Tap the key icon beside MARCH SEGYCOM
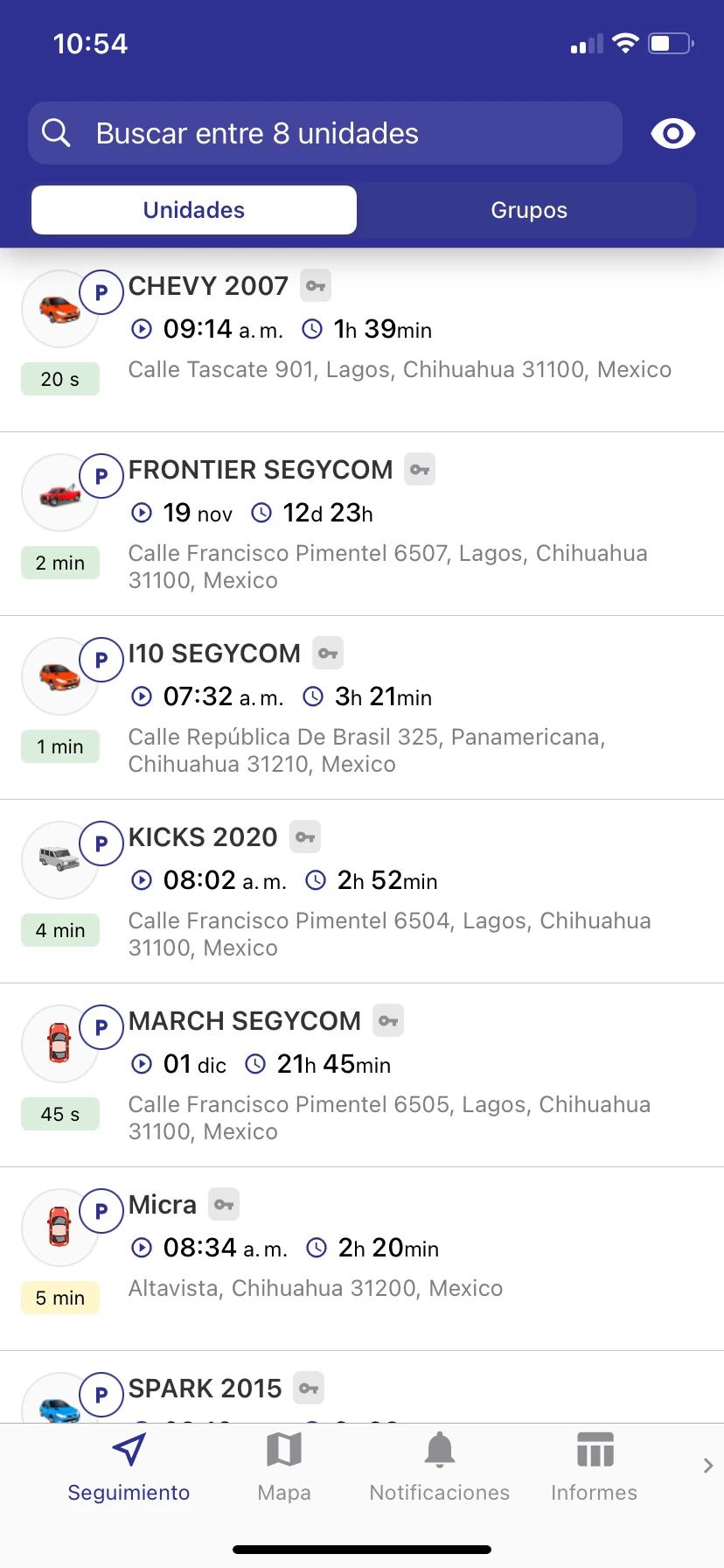The width and height of the screenshot is (724, 1568). pos(388,1021)
